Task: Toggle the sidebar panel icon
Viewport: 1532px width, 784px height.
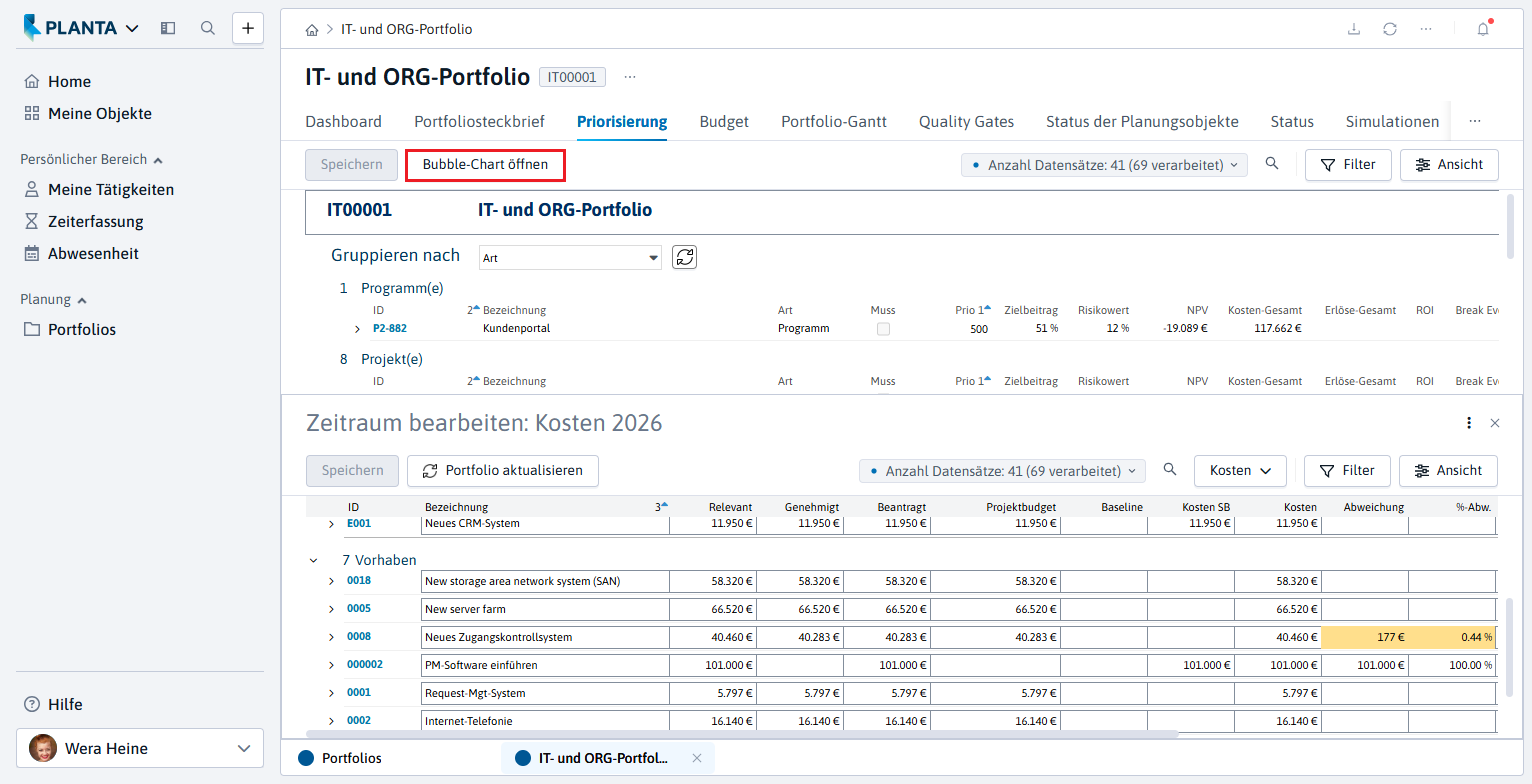Action: click(168, 28)
